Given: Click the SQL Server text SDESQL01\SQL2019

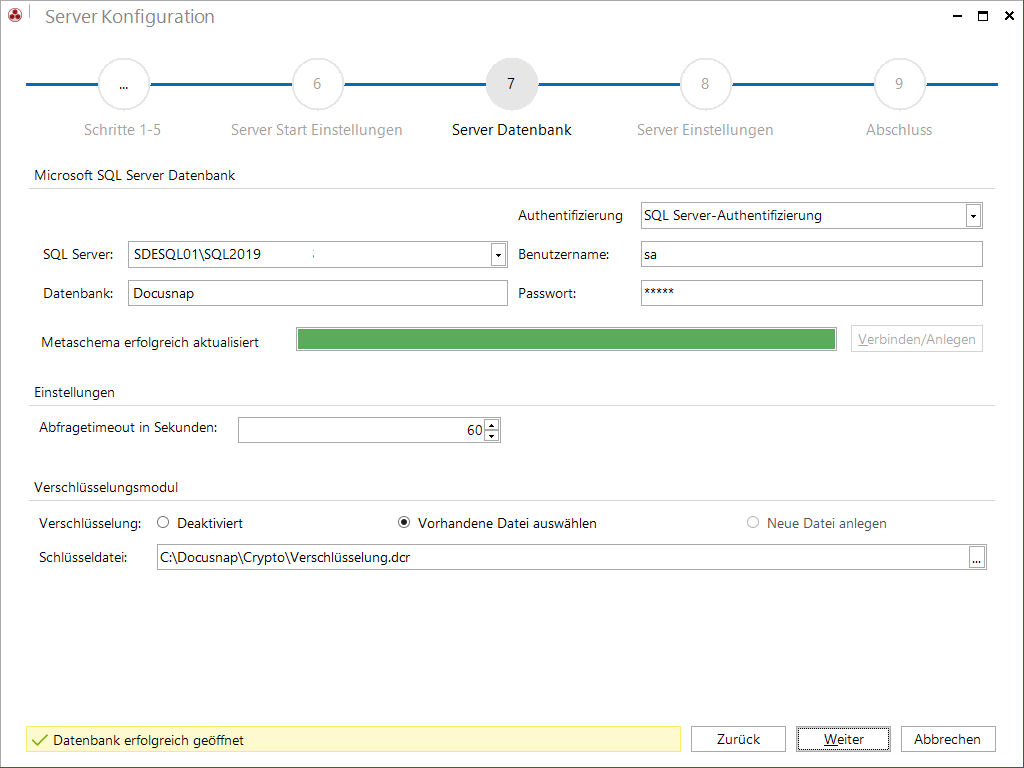Looking at the screenshot, I should pos(197,255).
